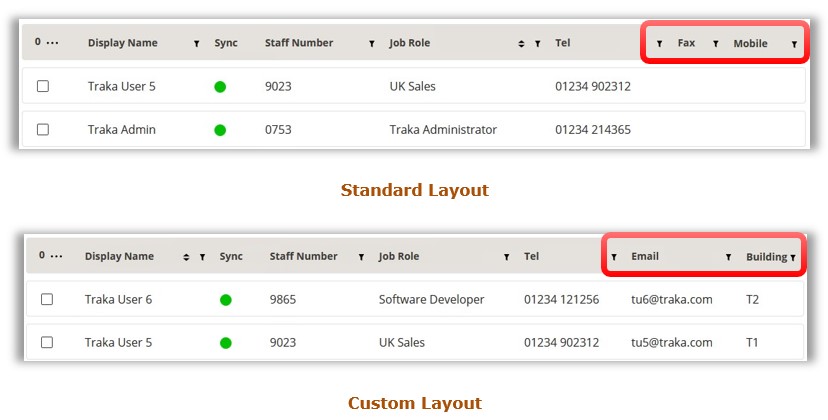The image size is (828, 420).
Task: Open the ellipsis menu in the Standard Layout header
Action: pos(54,43)
